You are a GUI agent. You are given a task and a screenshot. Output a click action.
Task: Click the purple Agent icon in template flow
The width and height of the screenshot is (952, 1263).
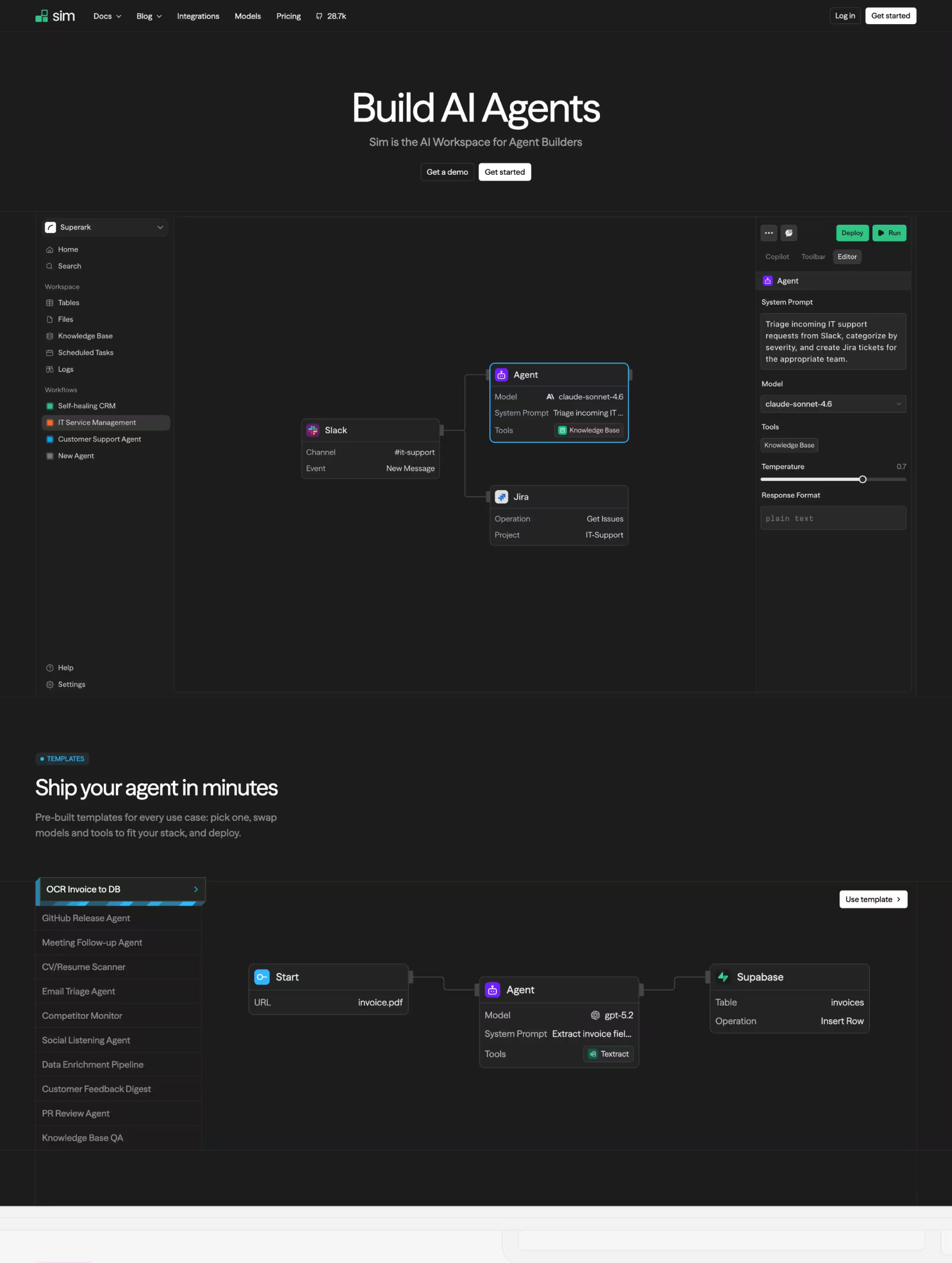click(492, 989)
